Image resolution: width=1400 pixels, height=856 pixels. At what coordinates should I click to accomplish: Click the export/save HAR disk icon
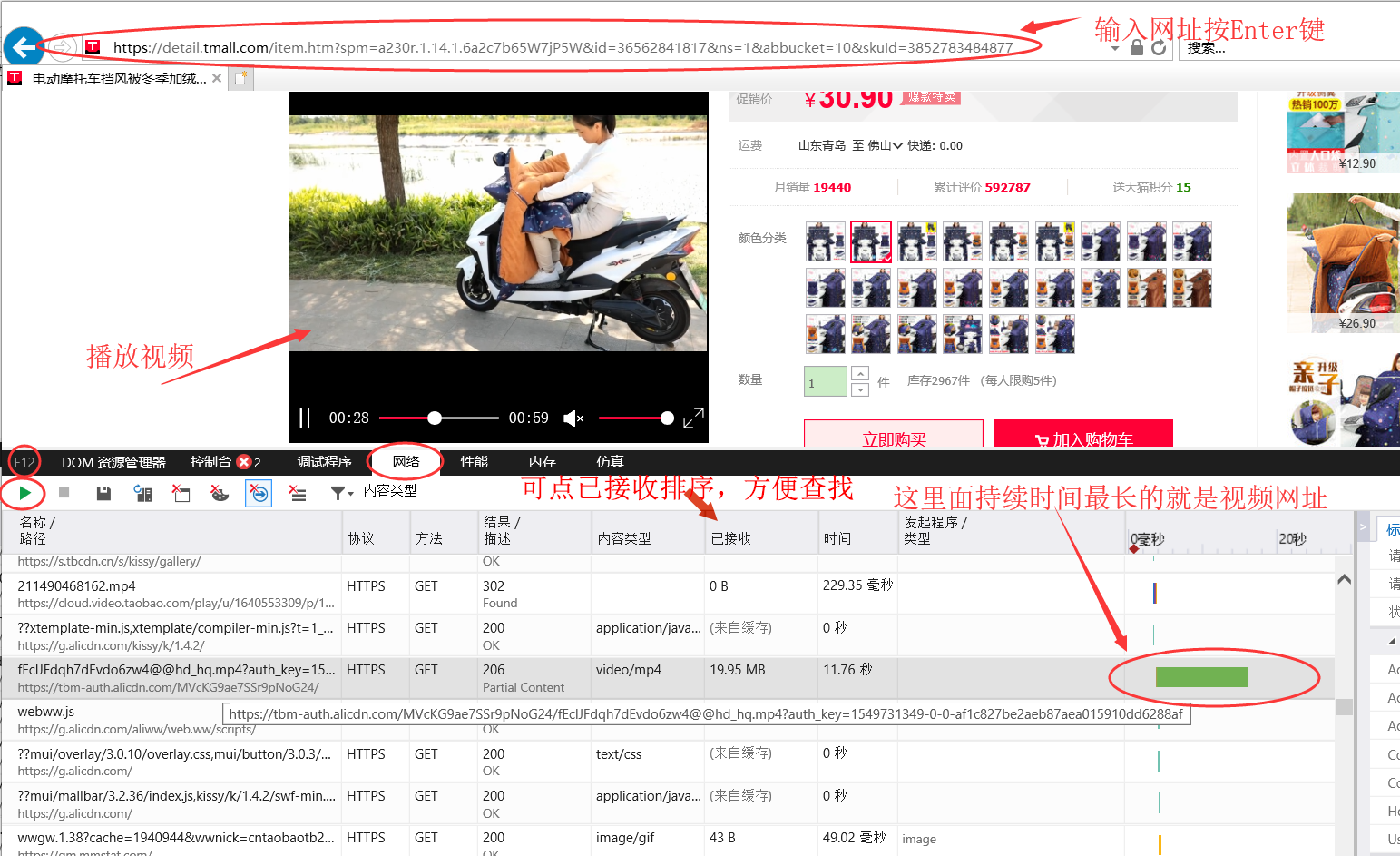pyautogui.click(x=103, y=493)
